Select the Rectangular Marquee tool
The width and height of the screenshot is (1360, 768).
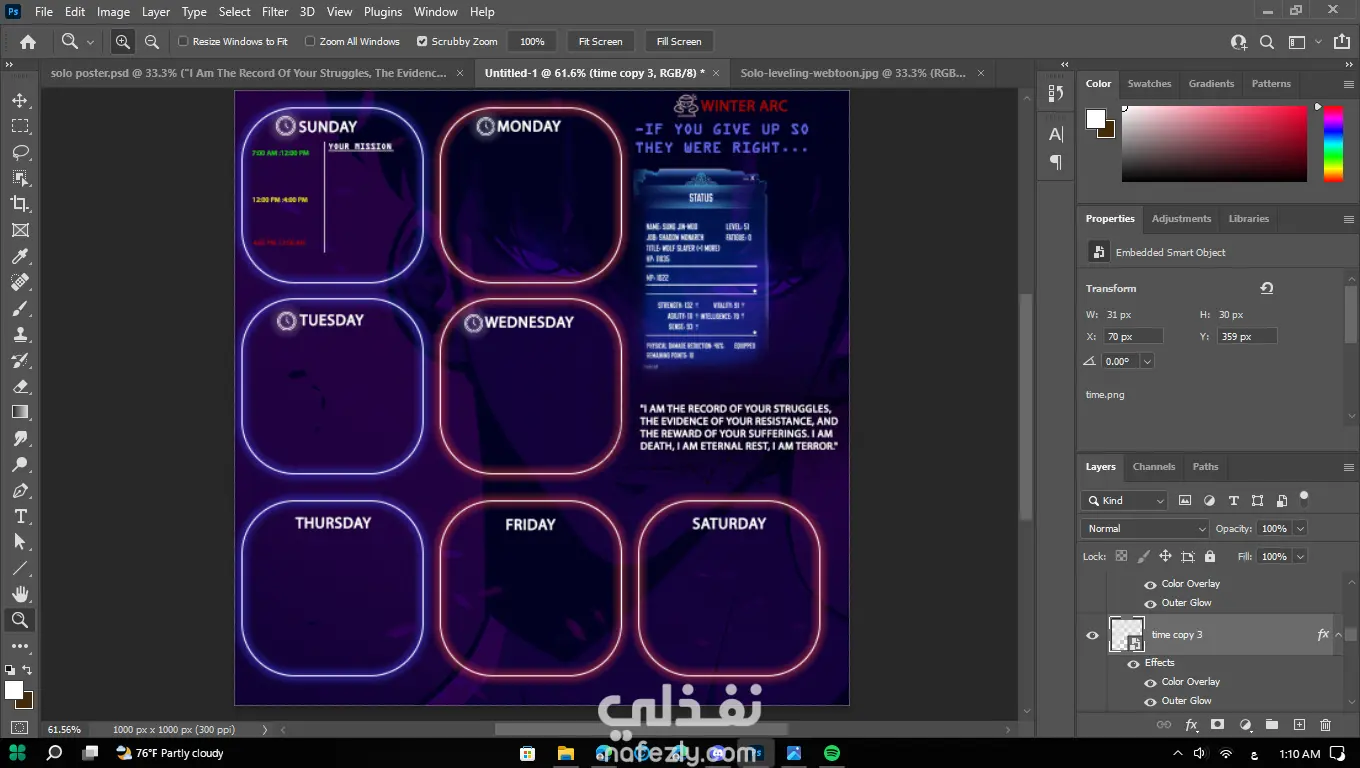pos(20,126)
